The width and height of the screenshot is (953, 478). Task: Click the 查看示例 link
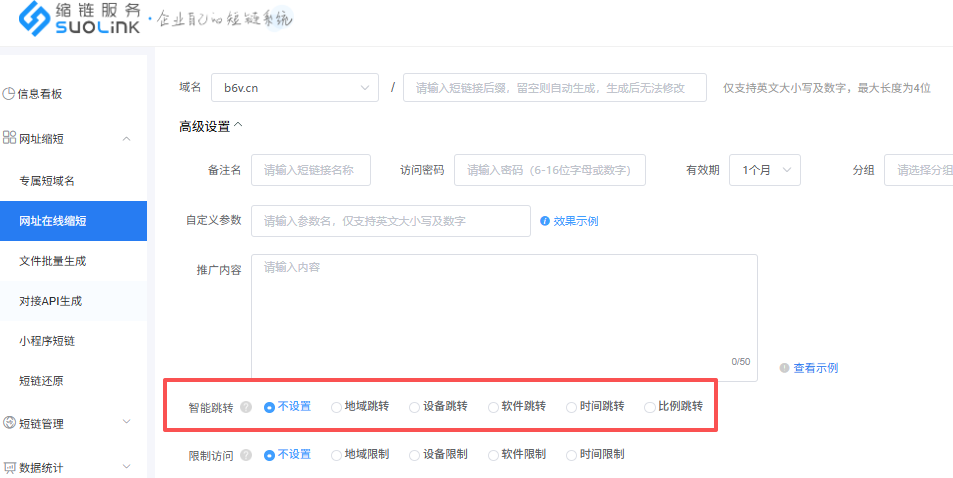pos(815,368)
